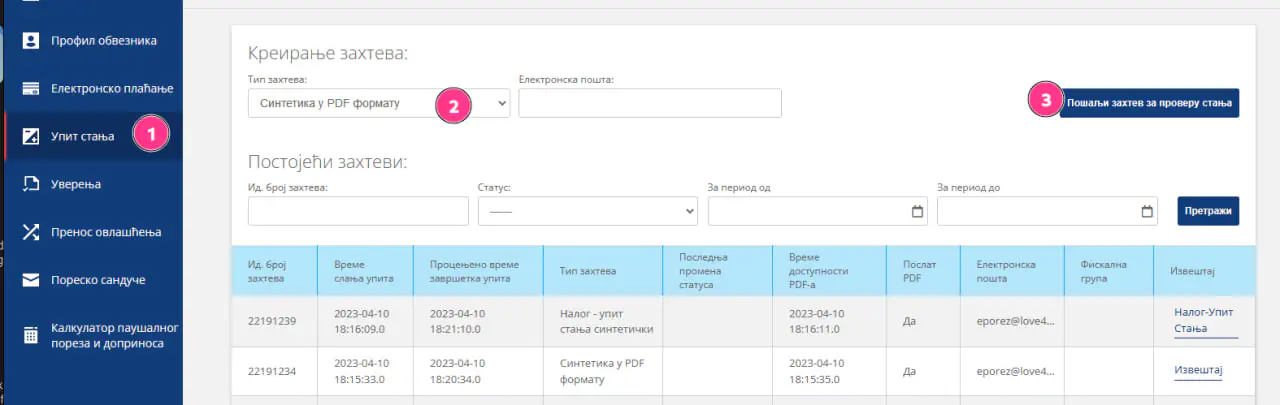
Task: Open the Уверења menu item
Action: (76, 184)
